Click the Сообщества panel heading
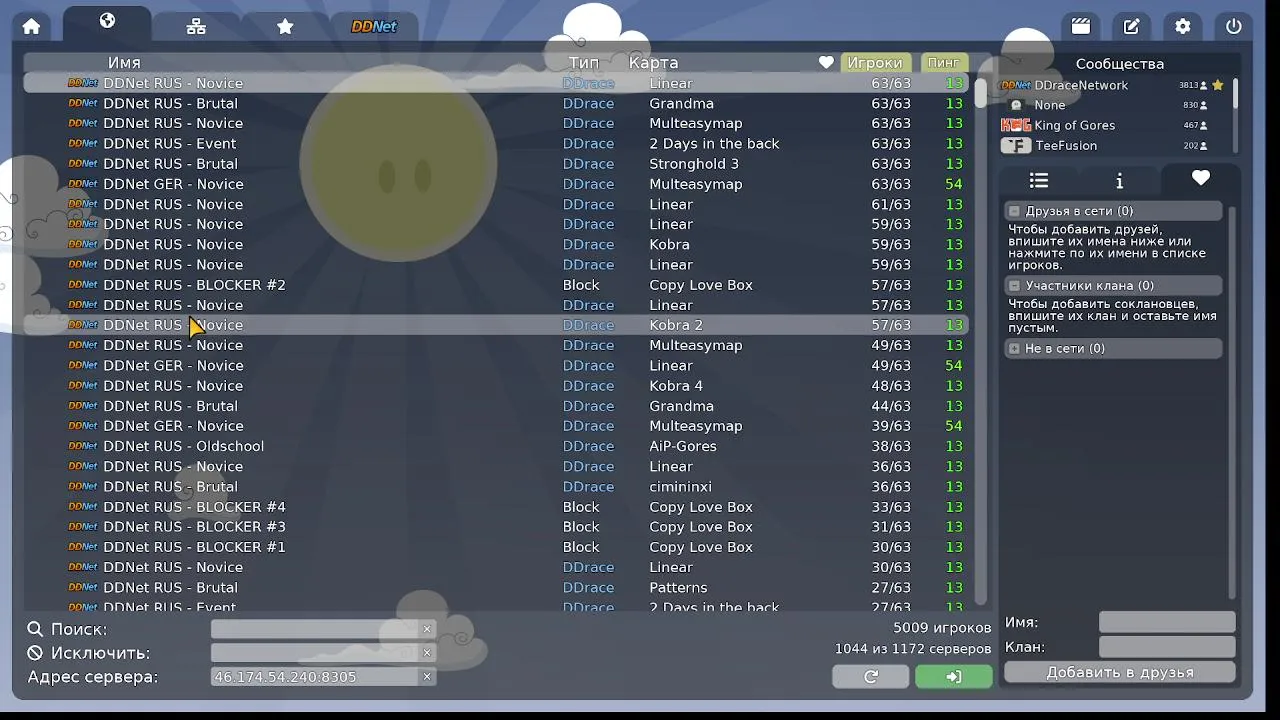This screenshot has width=1280, height=720. point(1120,63)
